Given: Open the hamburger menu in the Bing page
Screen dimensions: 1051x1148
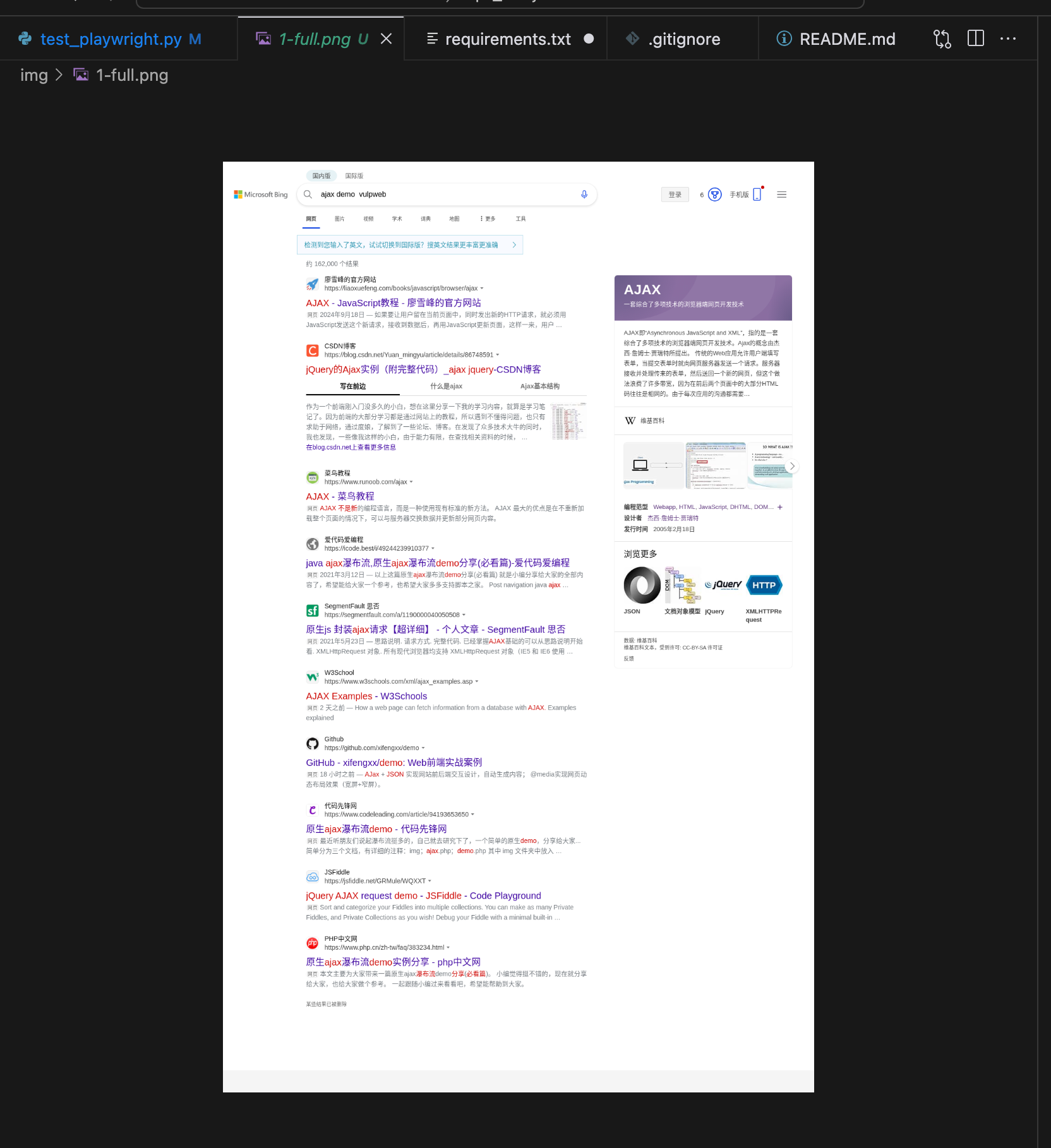Looking at the screenshot, I should (782, 194).
